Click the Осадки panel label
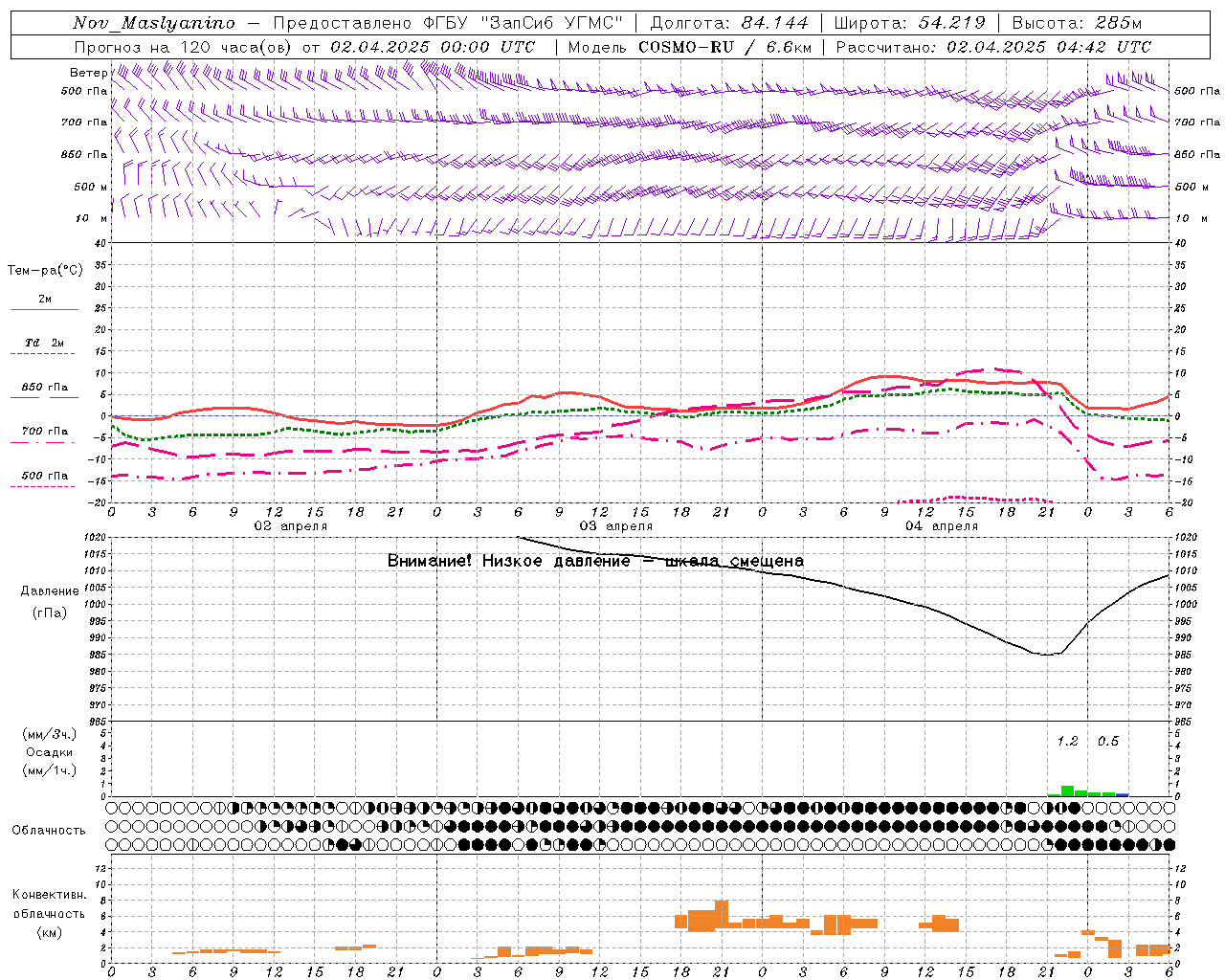 point(50,752)
